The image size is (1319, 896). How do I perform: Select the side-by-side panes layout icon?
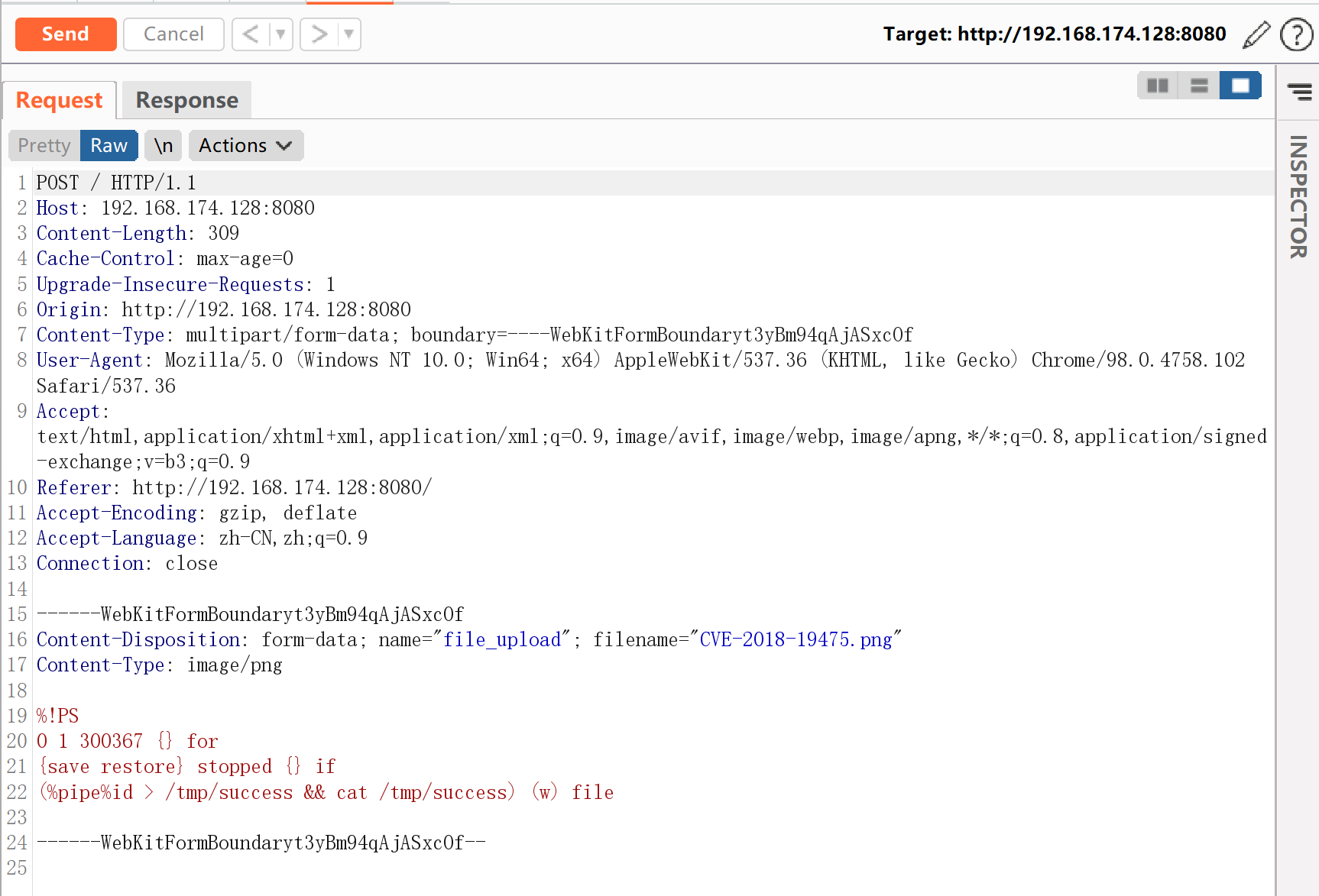click(1157, 86)
